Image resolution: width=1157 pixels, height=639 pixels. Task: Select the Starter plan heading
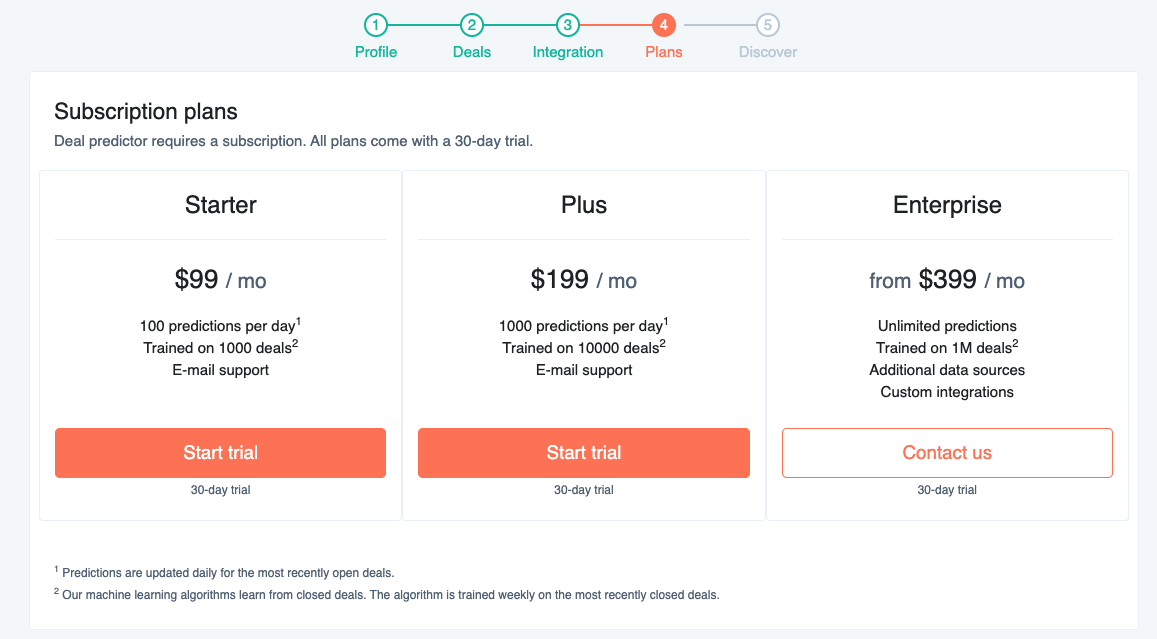pos(221,205)
